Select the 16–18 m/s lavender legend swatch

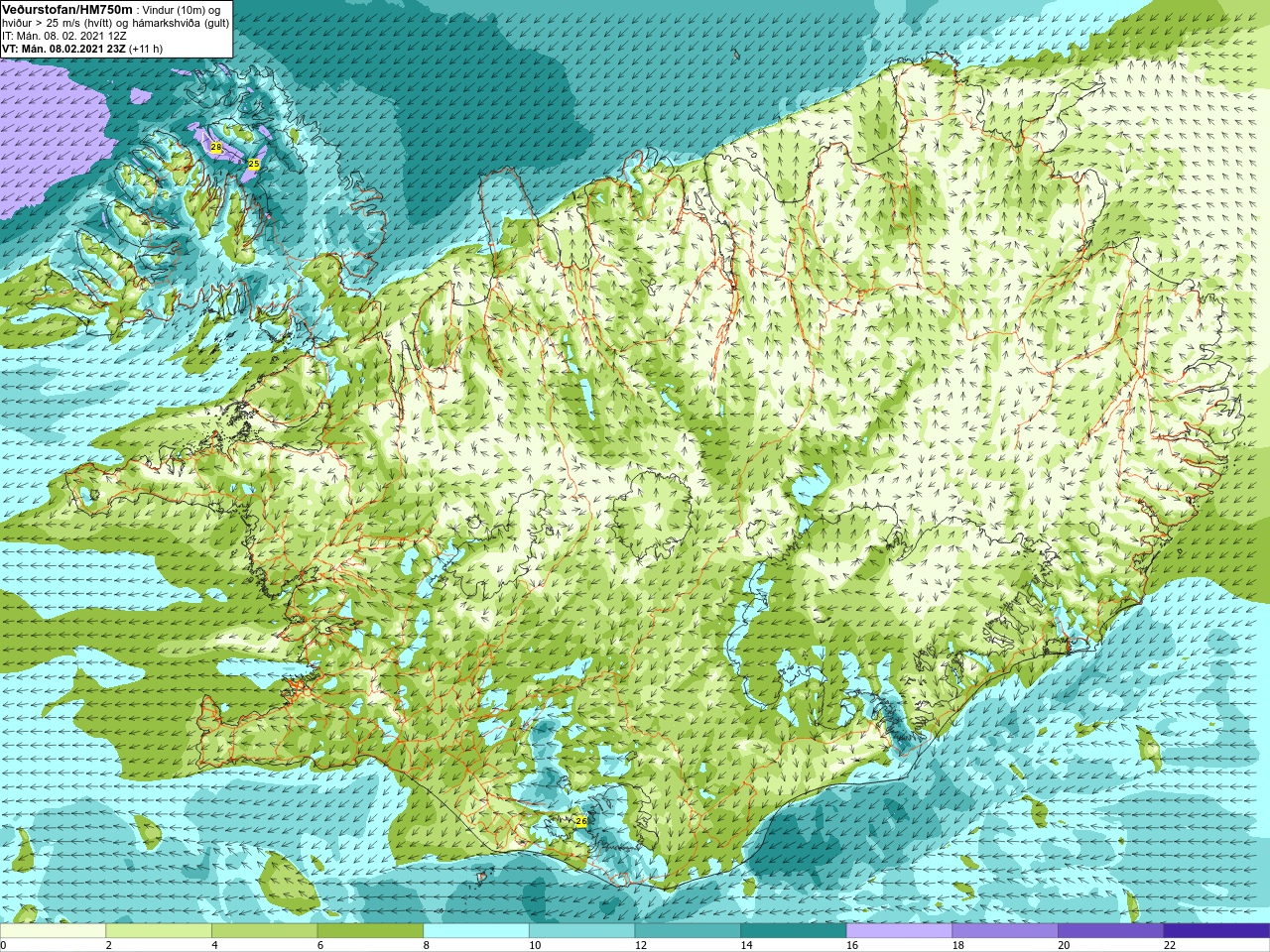(x=899, y=931)
